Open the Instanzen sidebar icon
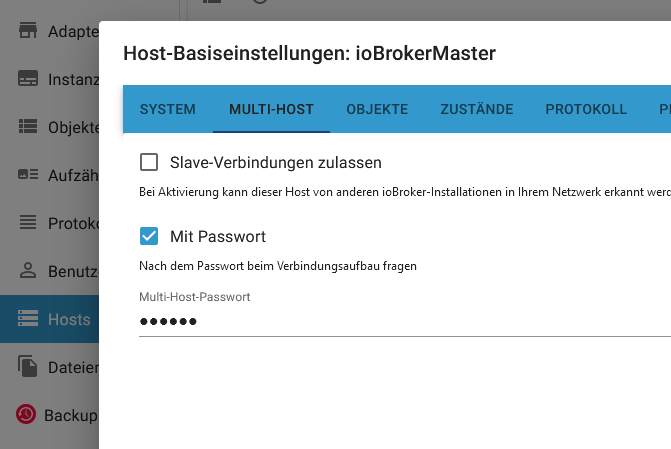The image size is (671, 449). (x=28, y=79)
